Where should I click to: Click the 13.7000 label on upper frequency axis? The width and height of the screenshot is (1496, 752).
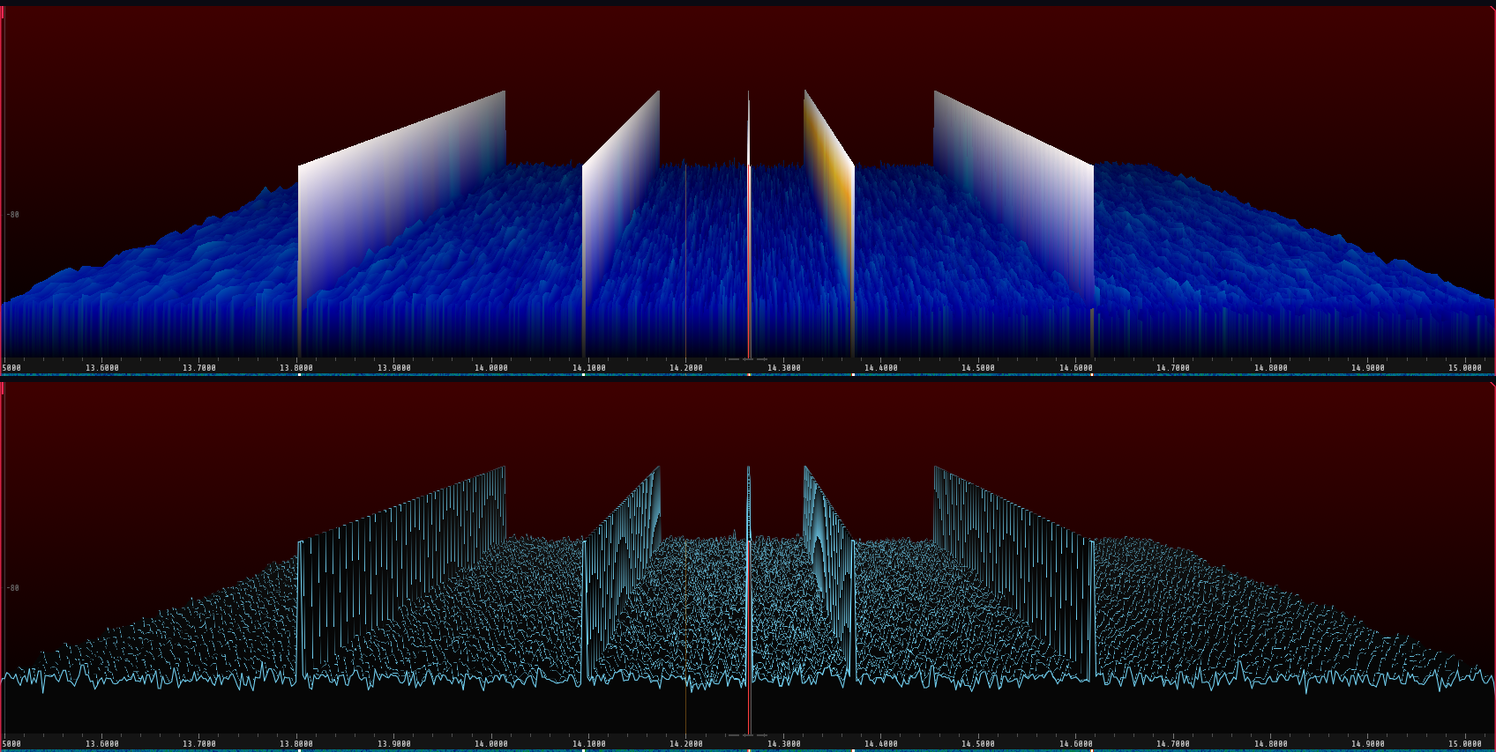[x=199, y=368]
